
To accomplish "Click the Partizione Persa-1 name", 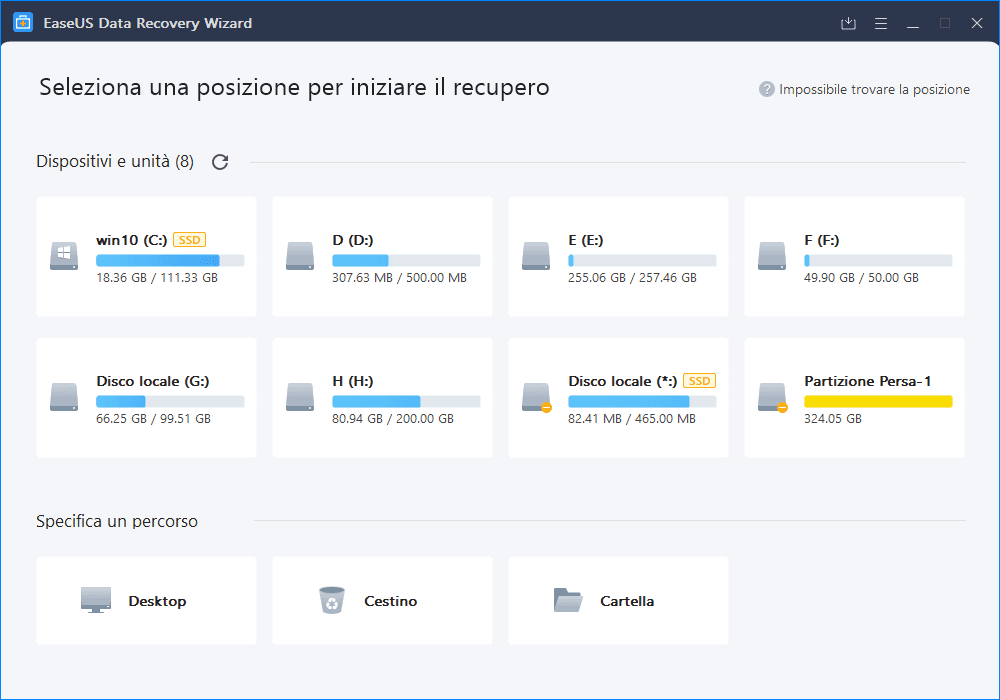I will pyautogui.click(x=867, y=381).
